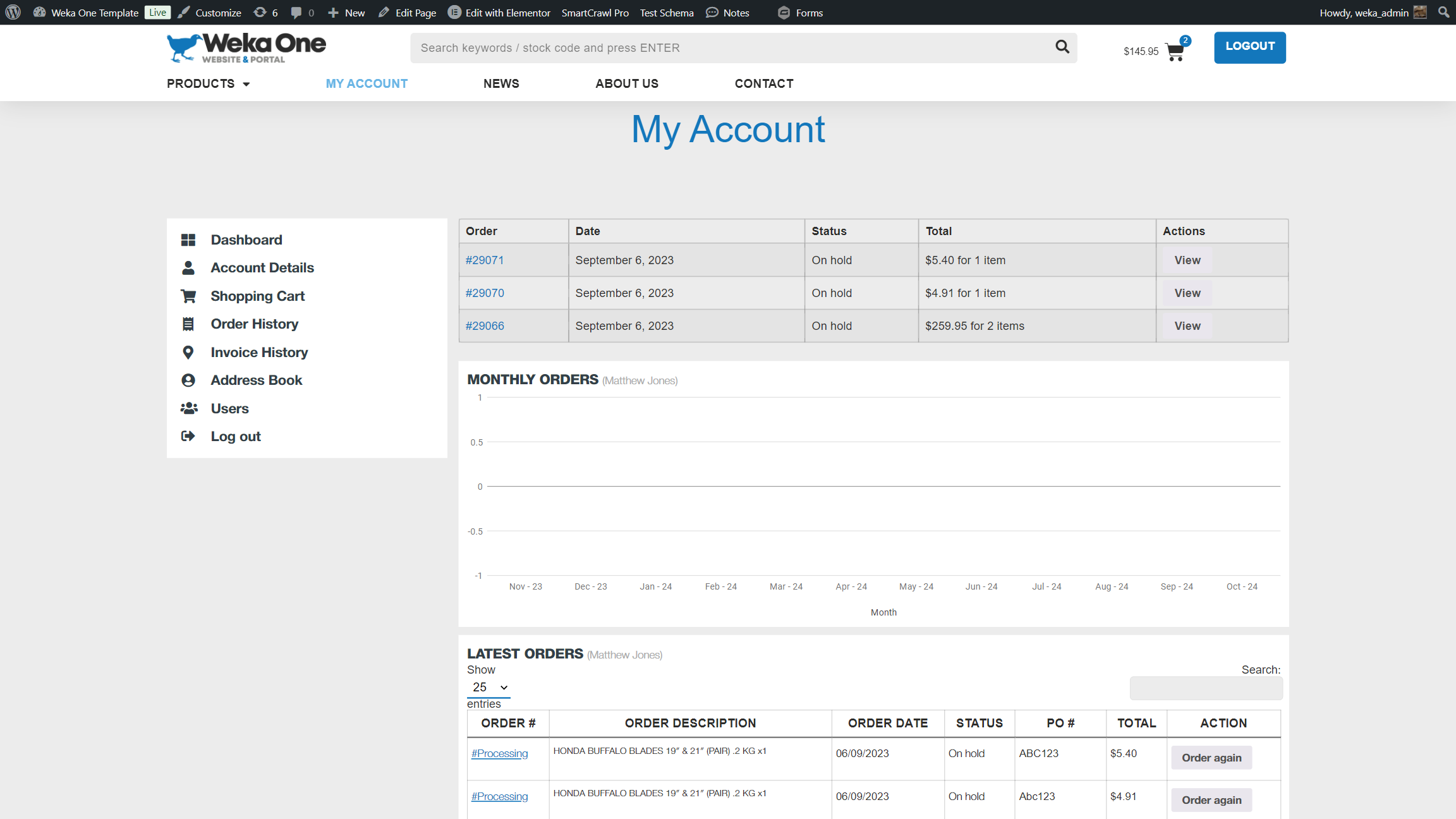Click View button for order #29071

(1186, 260)
